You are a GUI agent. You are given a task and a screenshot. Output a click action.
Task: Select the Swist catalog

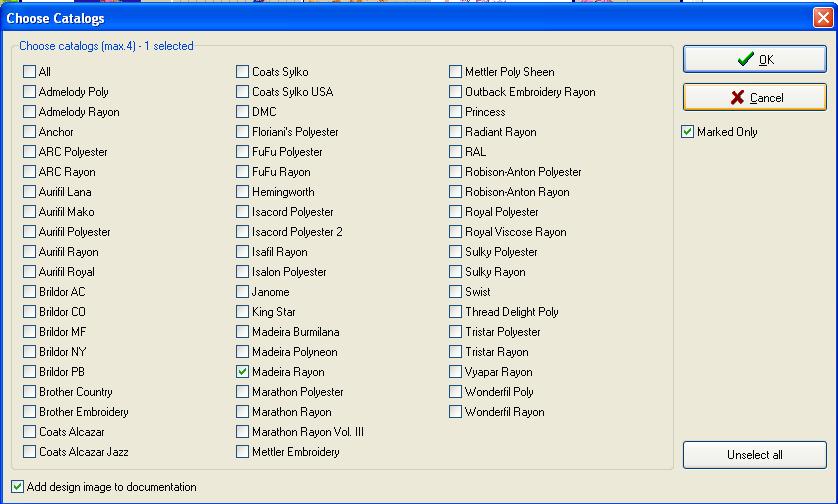point(455,291)
